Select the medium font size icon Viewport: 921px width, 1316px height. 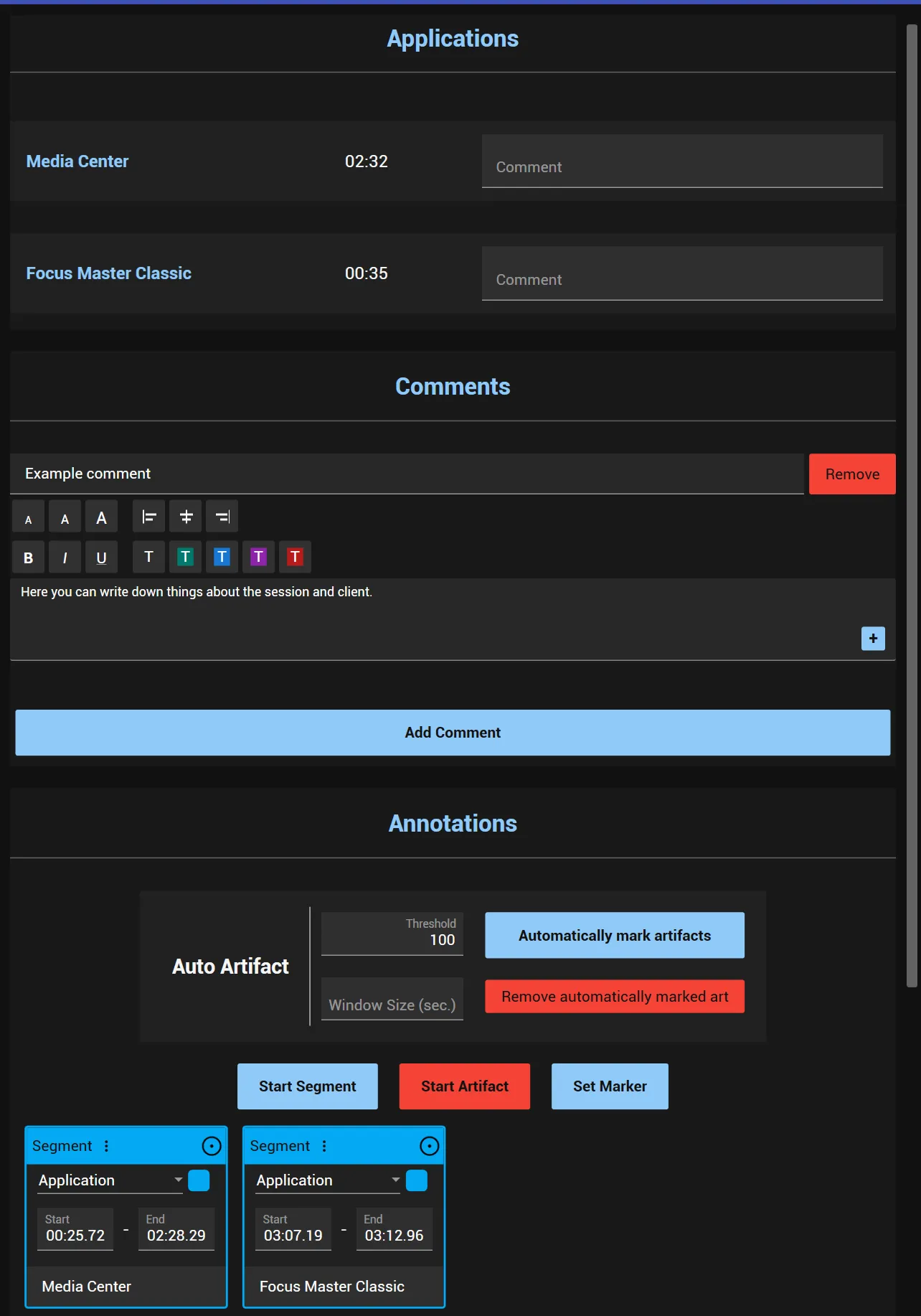[65, 517]
